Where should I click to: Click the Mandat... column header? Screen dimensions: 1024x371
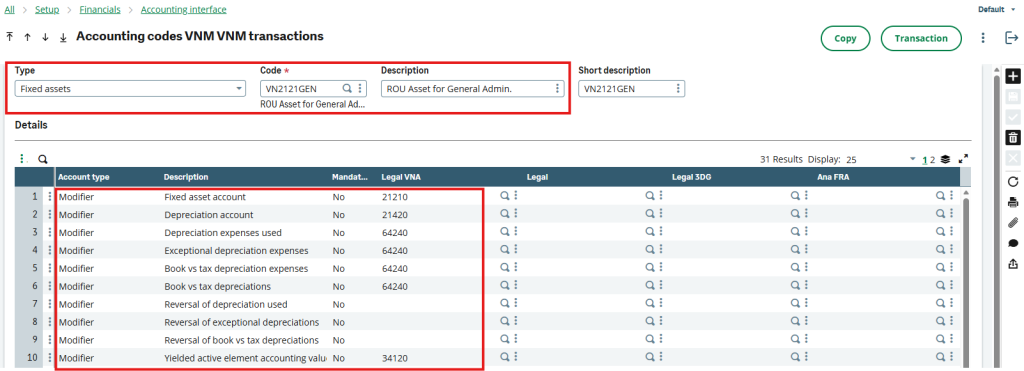click(350, 177)
